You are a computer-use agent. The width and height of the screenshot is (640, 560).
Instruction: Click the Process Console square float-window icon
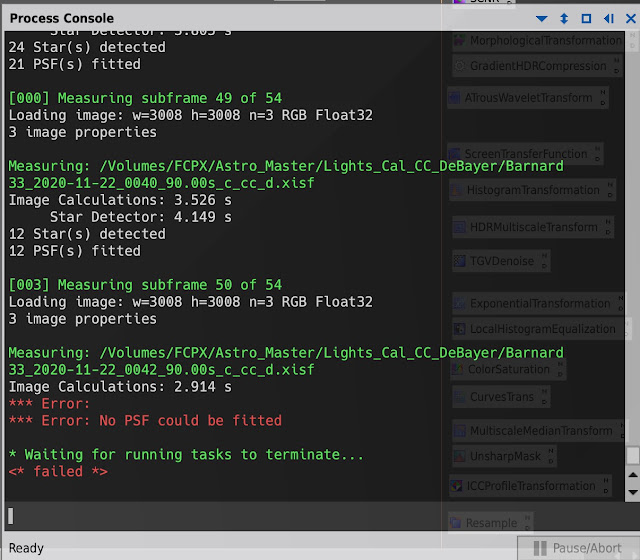tap(586, 18)
